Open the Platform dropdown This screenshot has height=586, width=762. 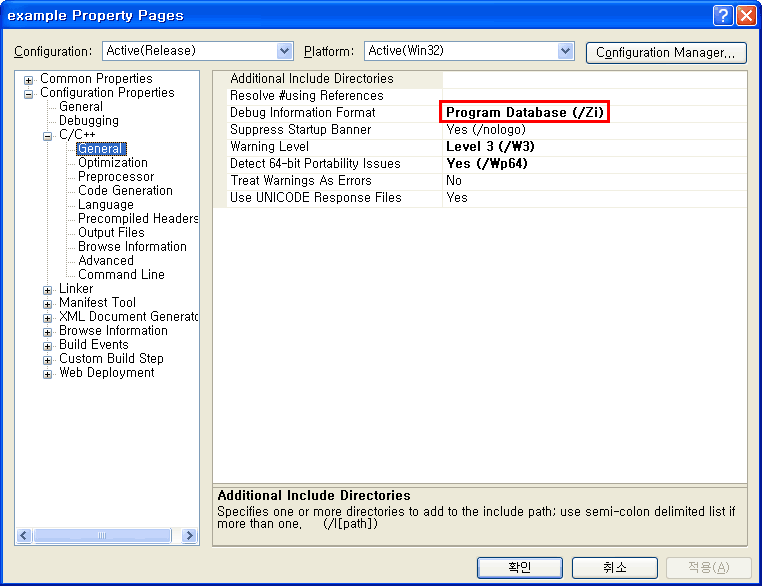click(566, 51)
